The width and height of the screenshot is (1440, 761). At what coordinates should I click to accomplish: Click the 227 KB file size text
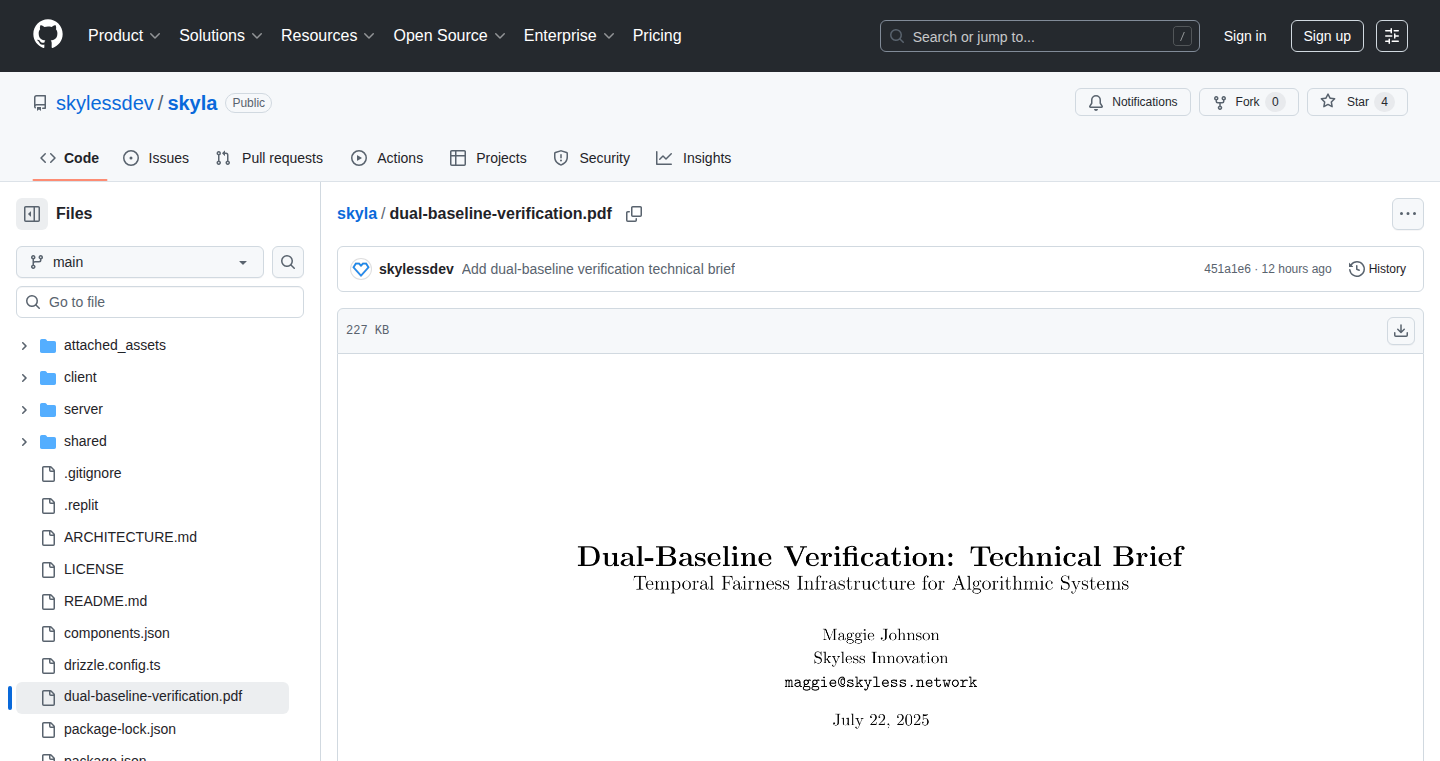coord(367,330)
